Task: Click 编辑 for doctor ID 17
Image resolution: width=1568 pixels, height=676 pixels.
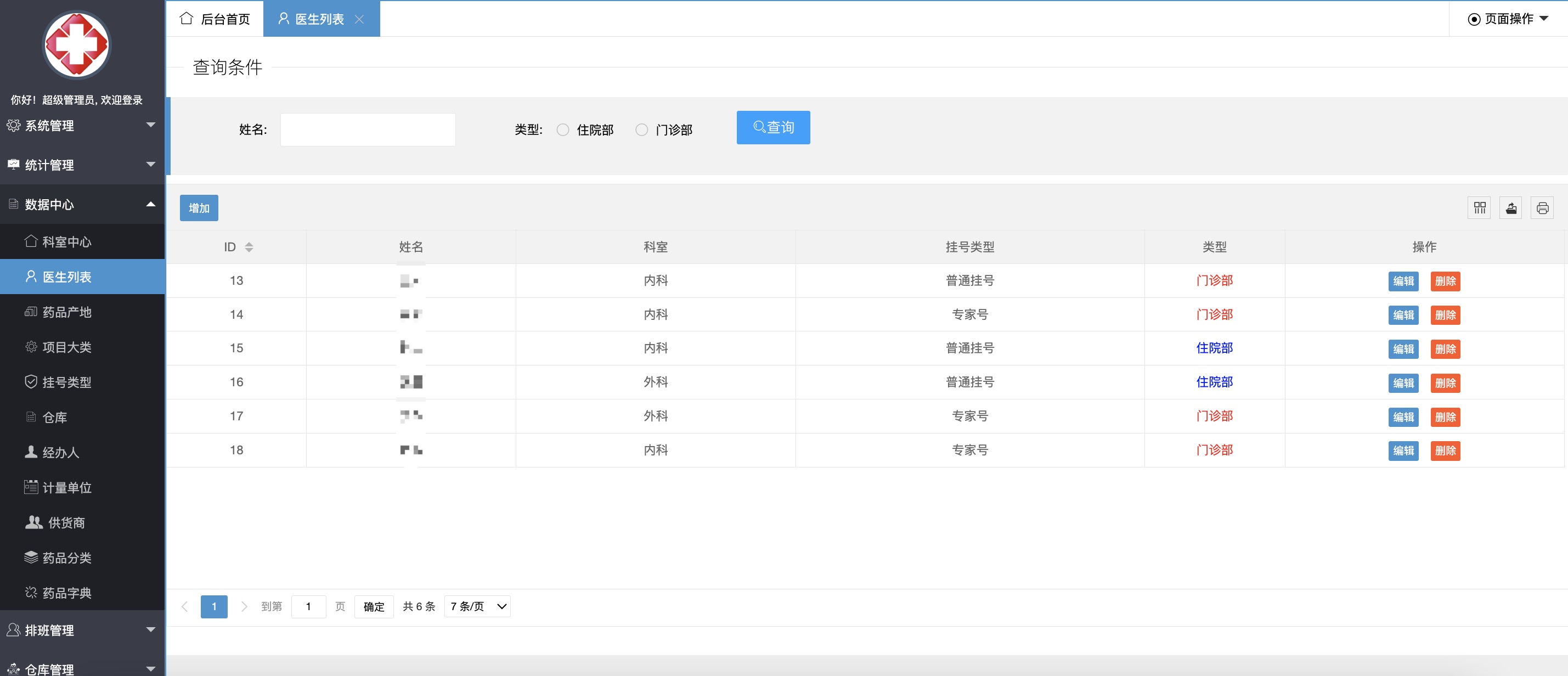Action: coord(1403,417)
